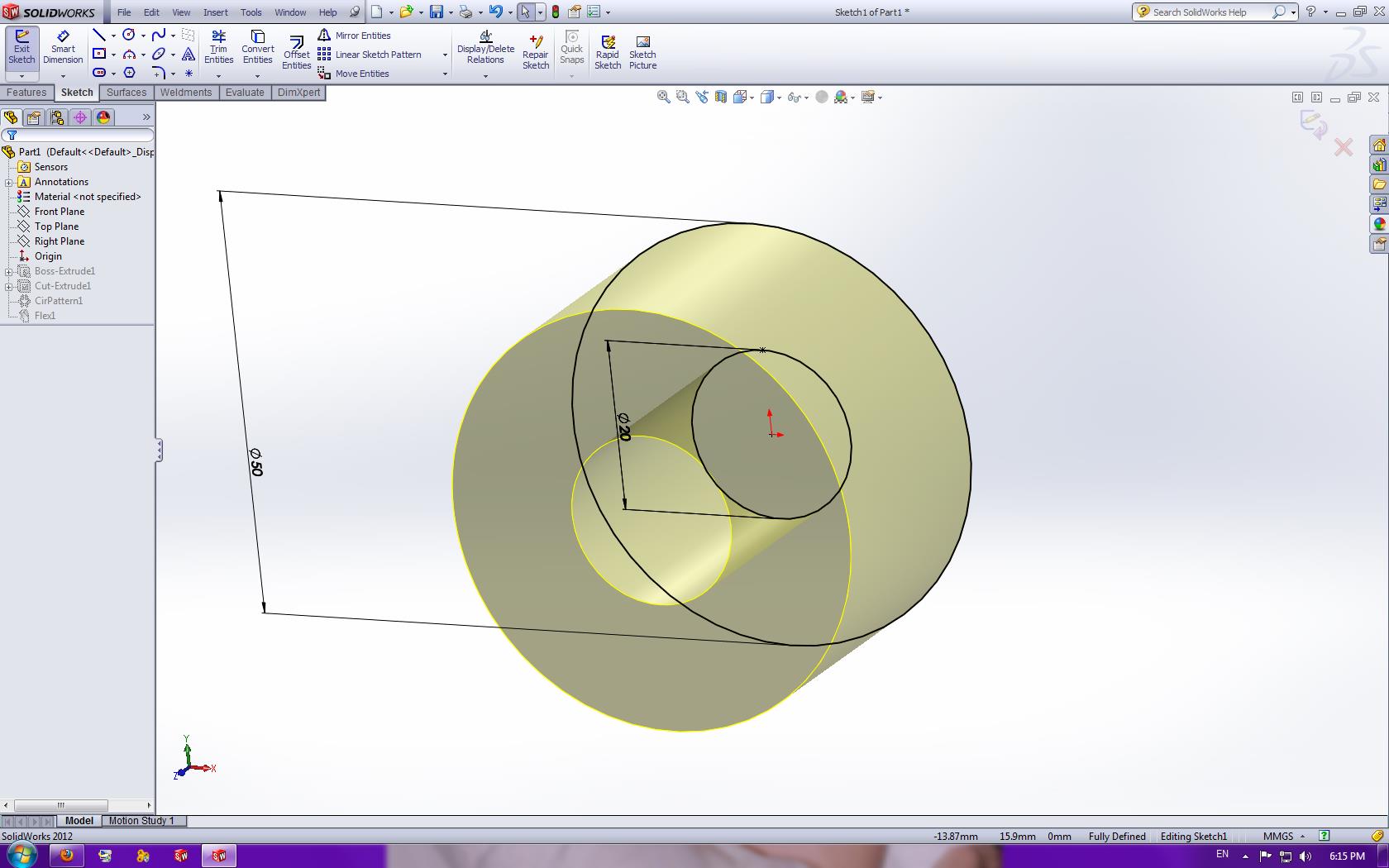The width and height of the screenshot is (1389, 868).
Task: Switch to PropertyManager panel tab
Action: tap(34, 117)
